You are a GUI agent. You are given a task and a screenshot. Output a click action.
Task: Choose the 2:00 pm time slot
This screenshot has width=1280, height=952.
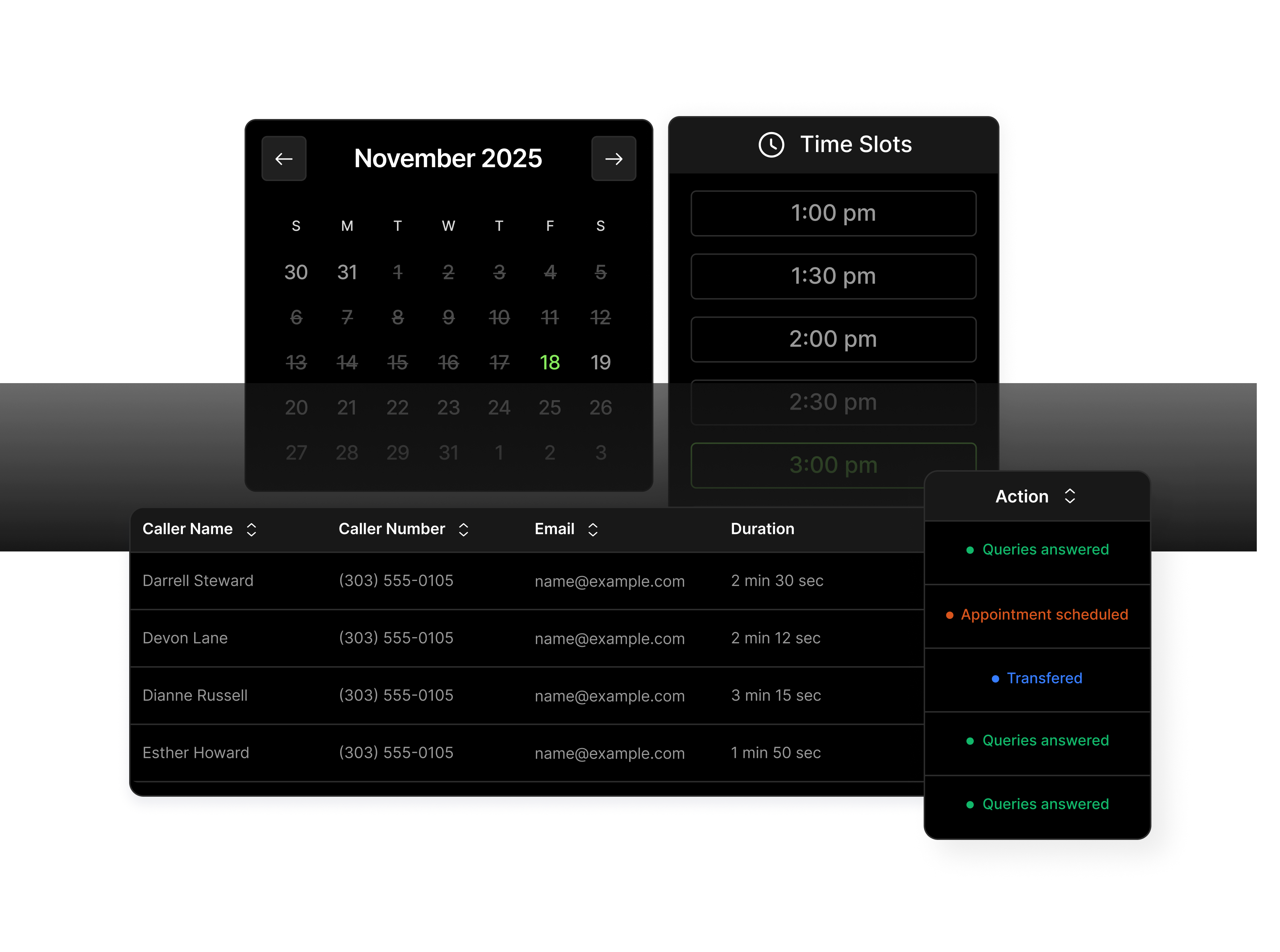pyautogui.click(x=833, y=339)
